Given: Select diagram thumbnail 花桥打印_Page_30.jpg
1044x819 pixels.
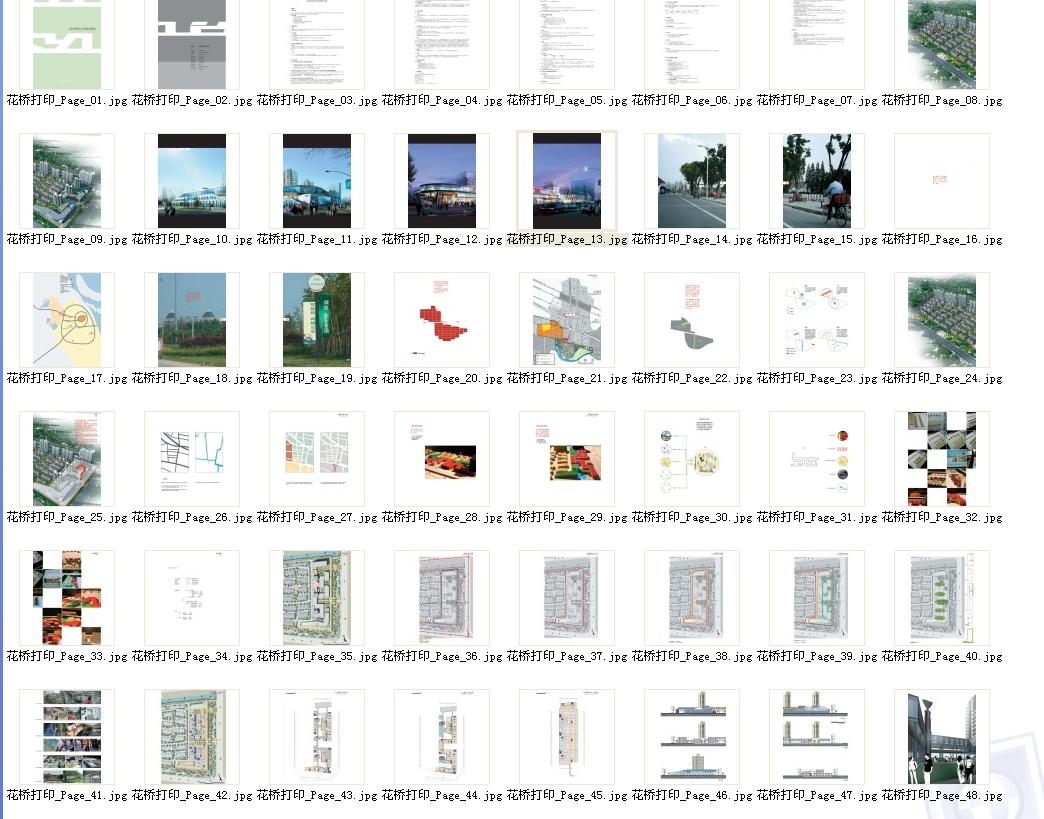Looking at the screenshot, I should (x=692, y=459).
